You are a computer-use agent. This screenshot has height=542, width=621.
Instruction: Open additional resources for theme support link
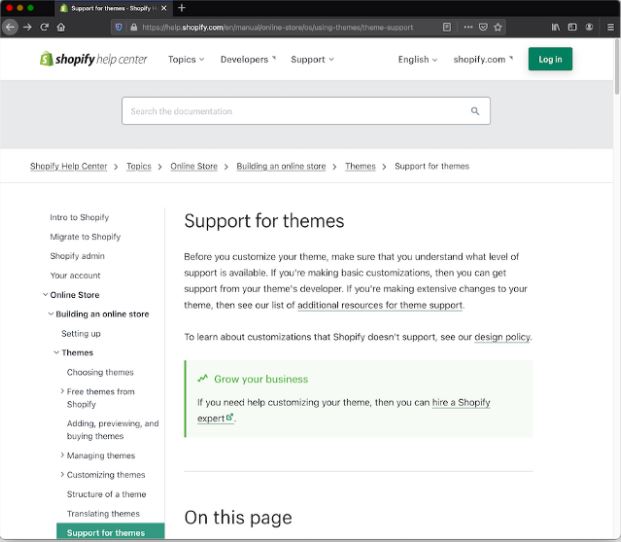pyautogui.click(x=380, y=305)
